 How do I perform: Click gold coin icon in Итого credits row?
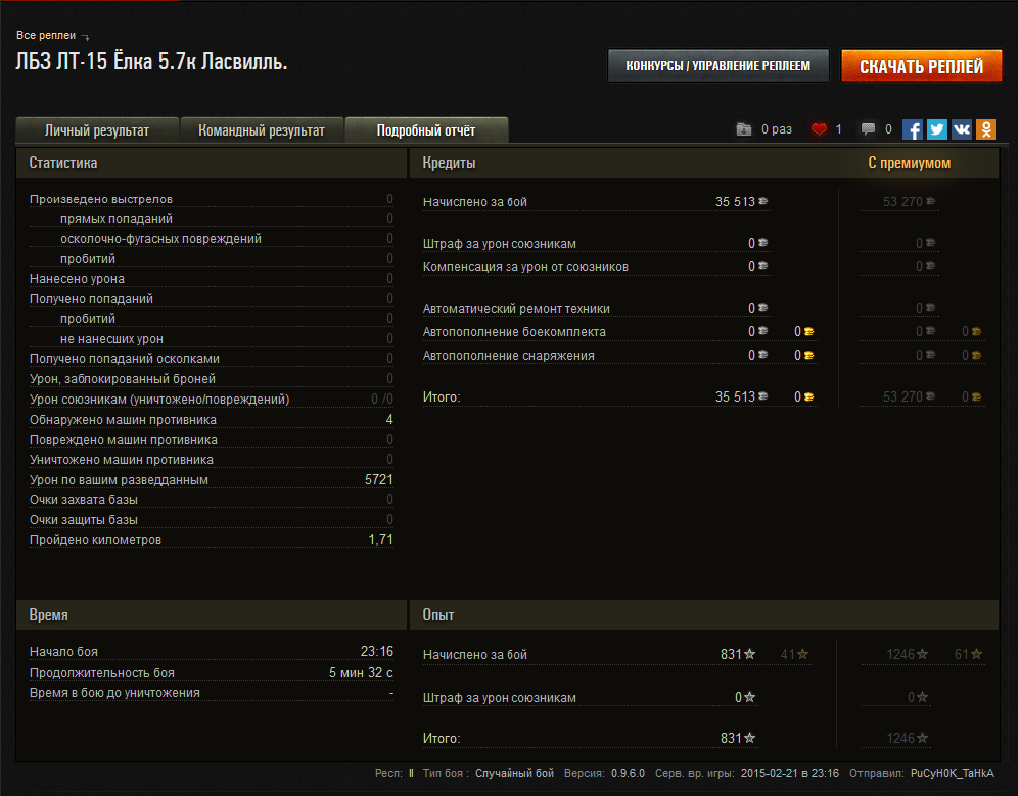pos(809,397)
